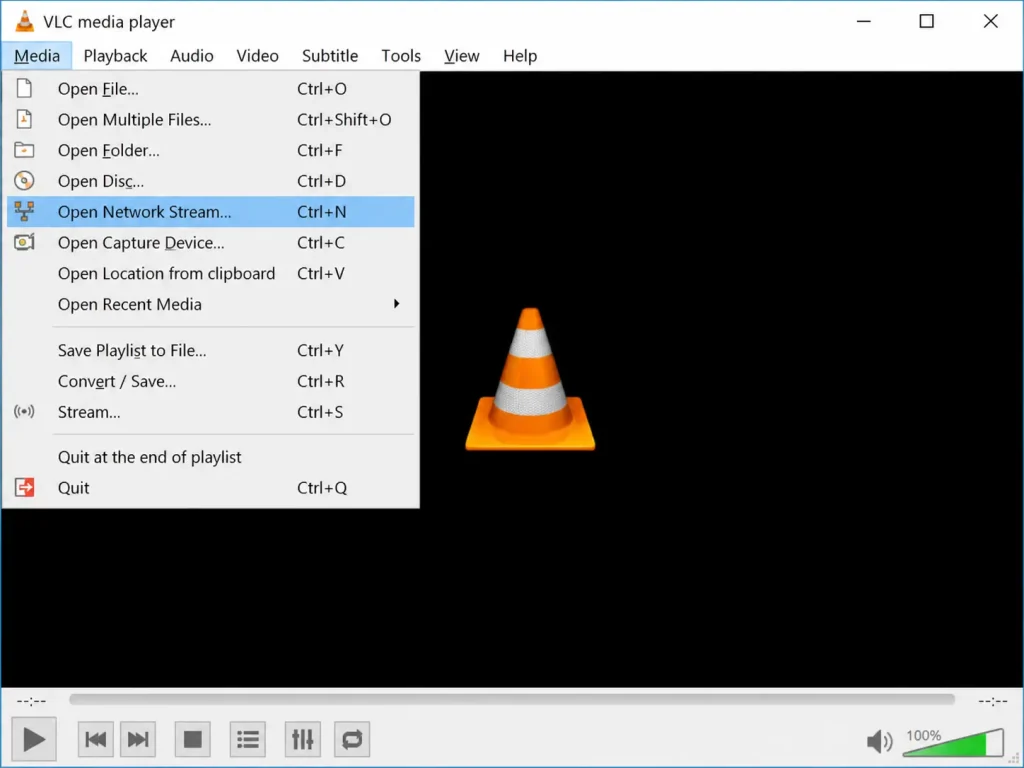Toggle Quit at the end of playlist
1024x768 pixels.
[210, 457]
